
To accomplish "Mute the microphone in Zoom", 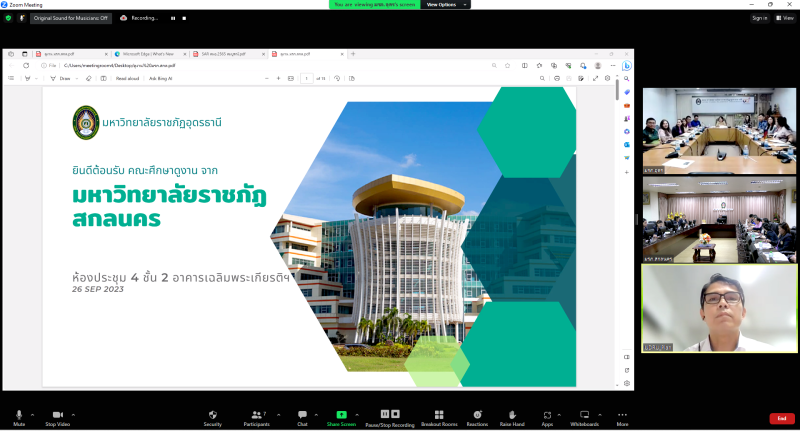I will (x=19, y=415).
